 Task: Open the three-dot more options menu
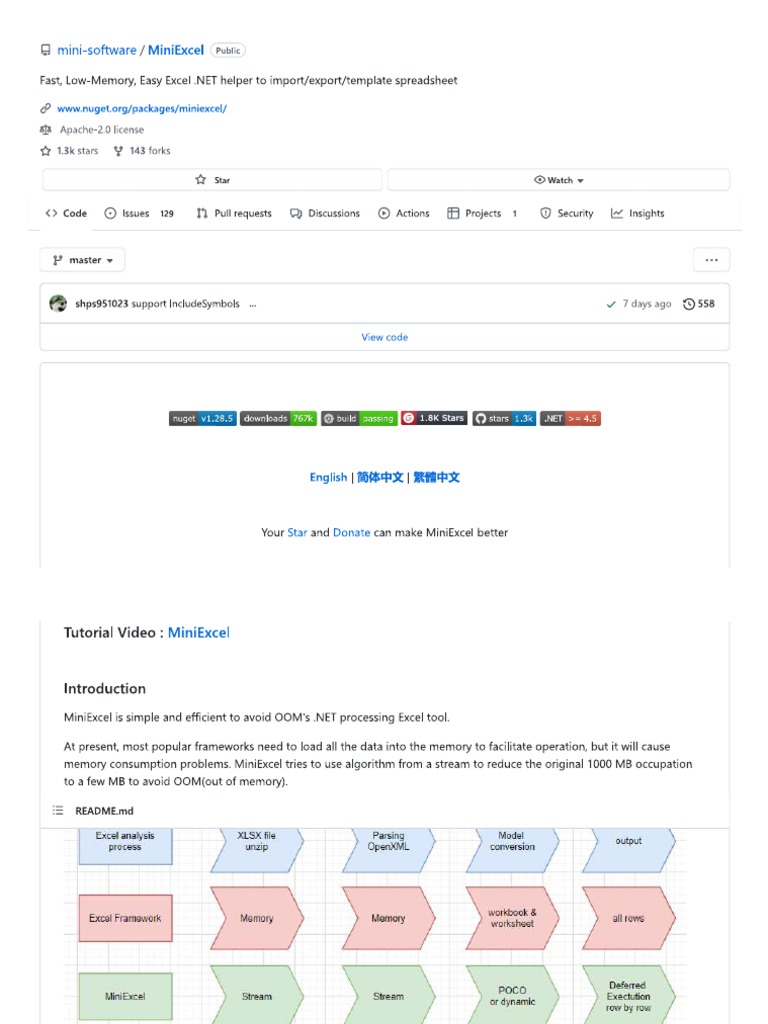tap(711, 260)
